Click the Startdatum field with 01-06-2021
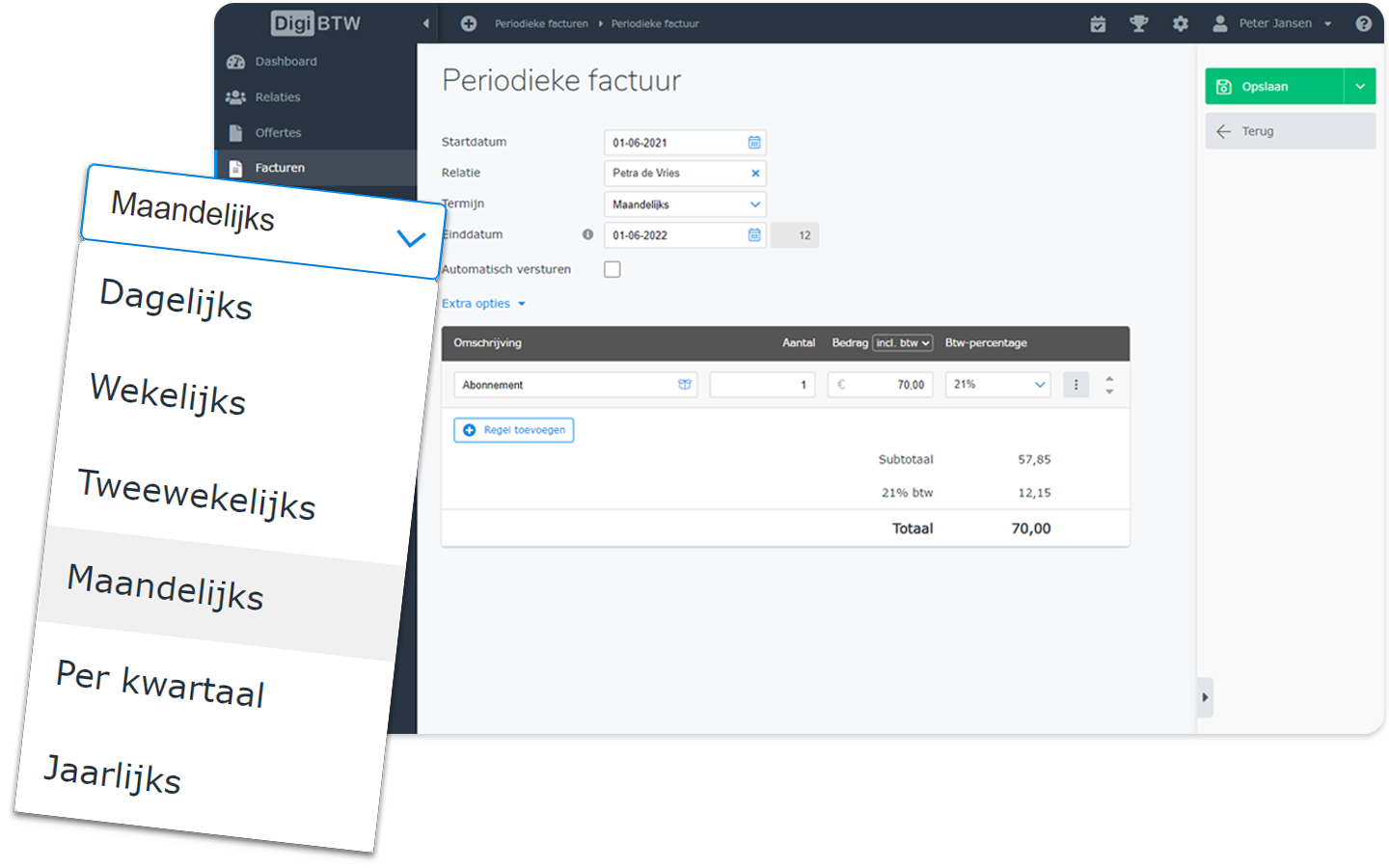This screenshot has height=868, width=1389. [x=685, y=143]
